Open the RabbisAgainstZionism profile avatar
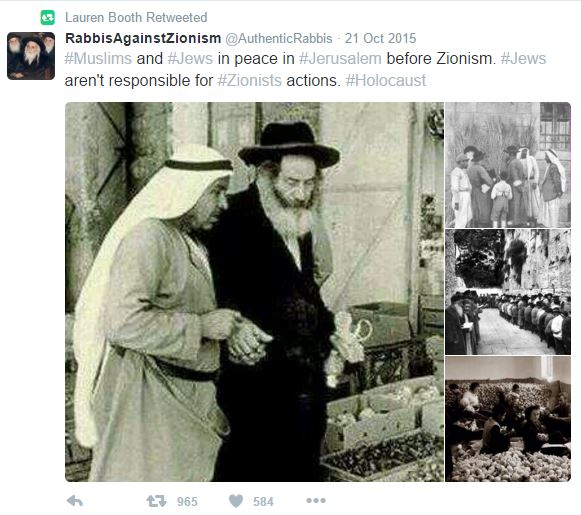 pos(31,56)
